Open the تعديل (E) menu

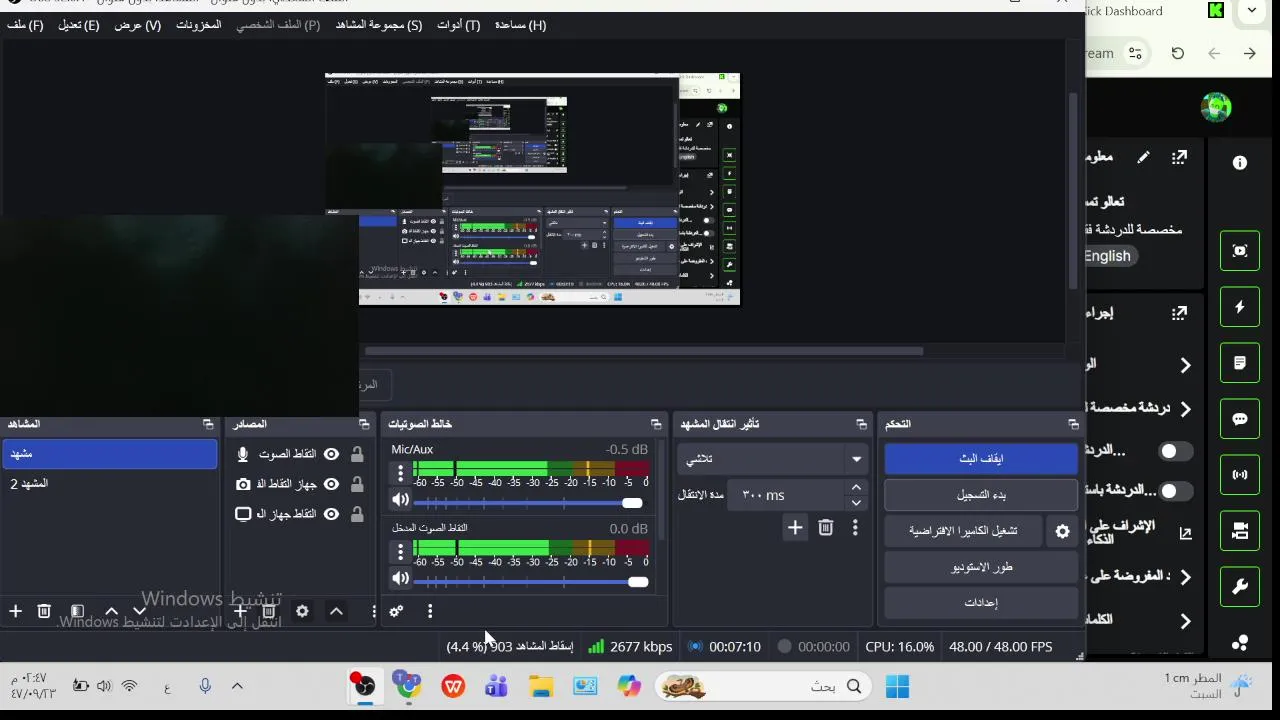[79, 25]
